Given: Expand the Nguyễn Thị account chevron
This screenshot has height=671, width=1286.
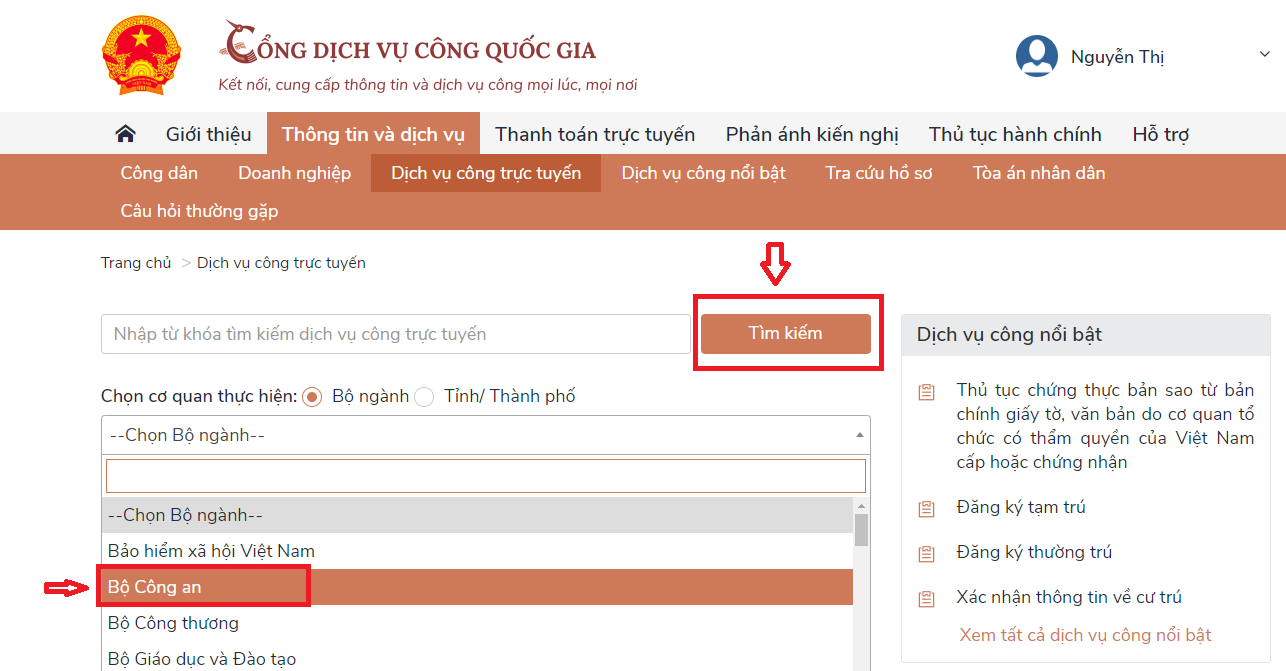Looking at the screenshot, I should (x=1263, y=53).
